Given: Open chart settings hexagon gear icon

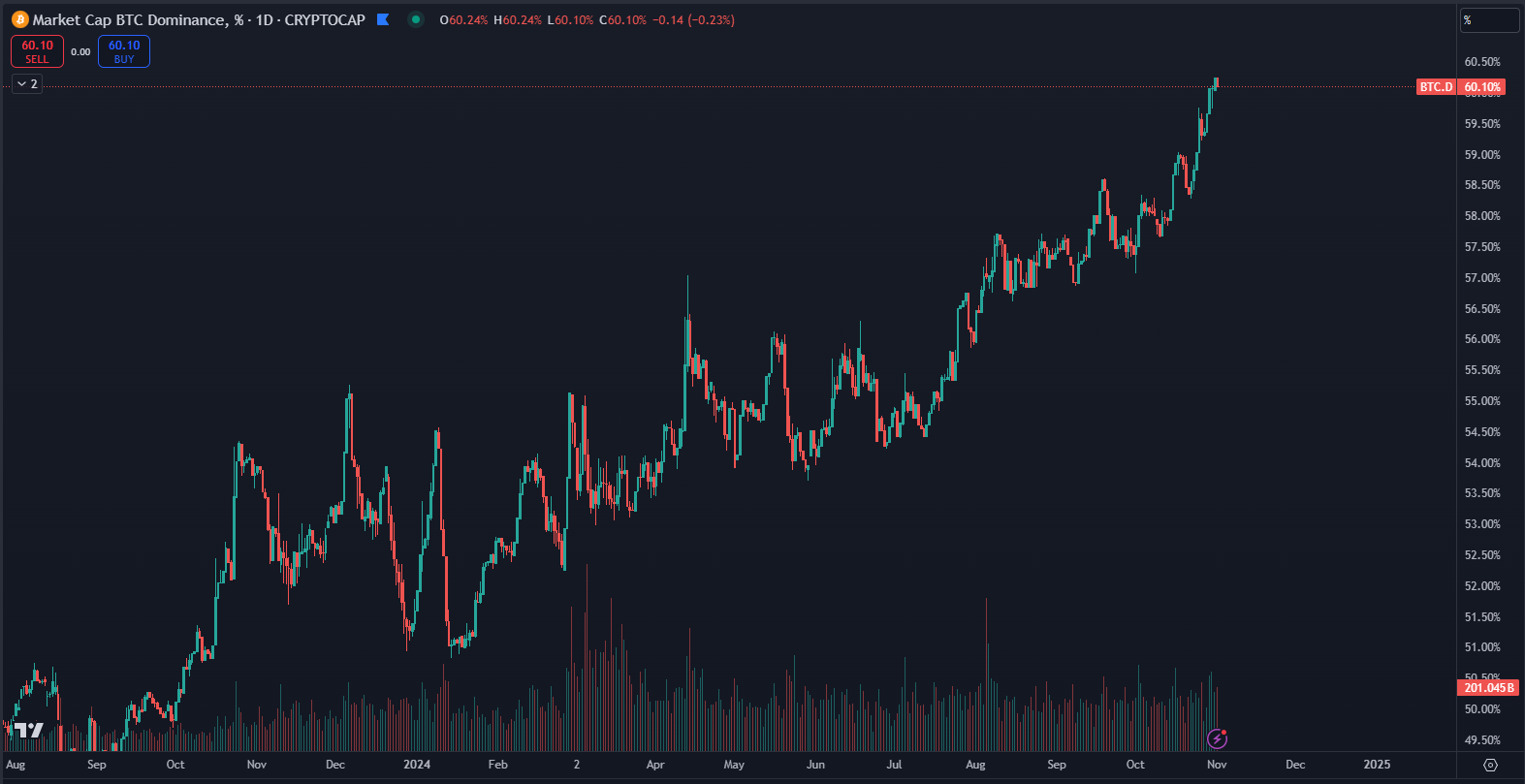Looking at the screenshot, I should [1490, 765].
